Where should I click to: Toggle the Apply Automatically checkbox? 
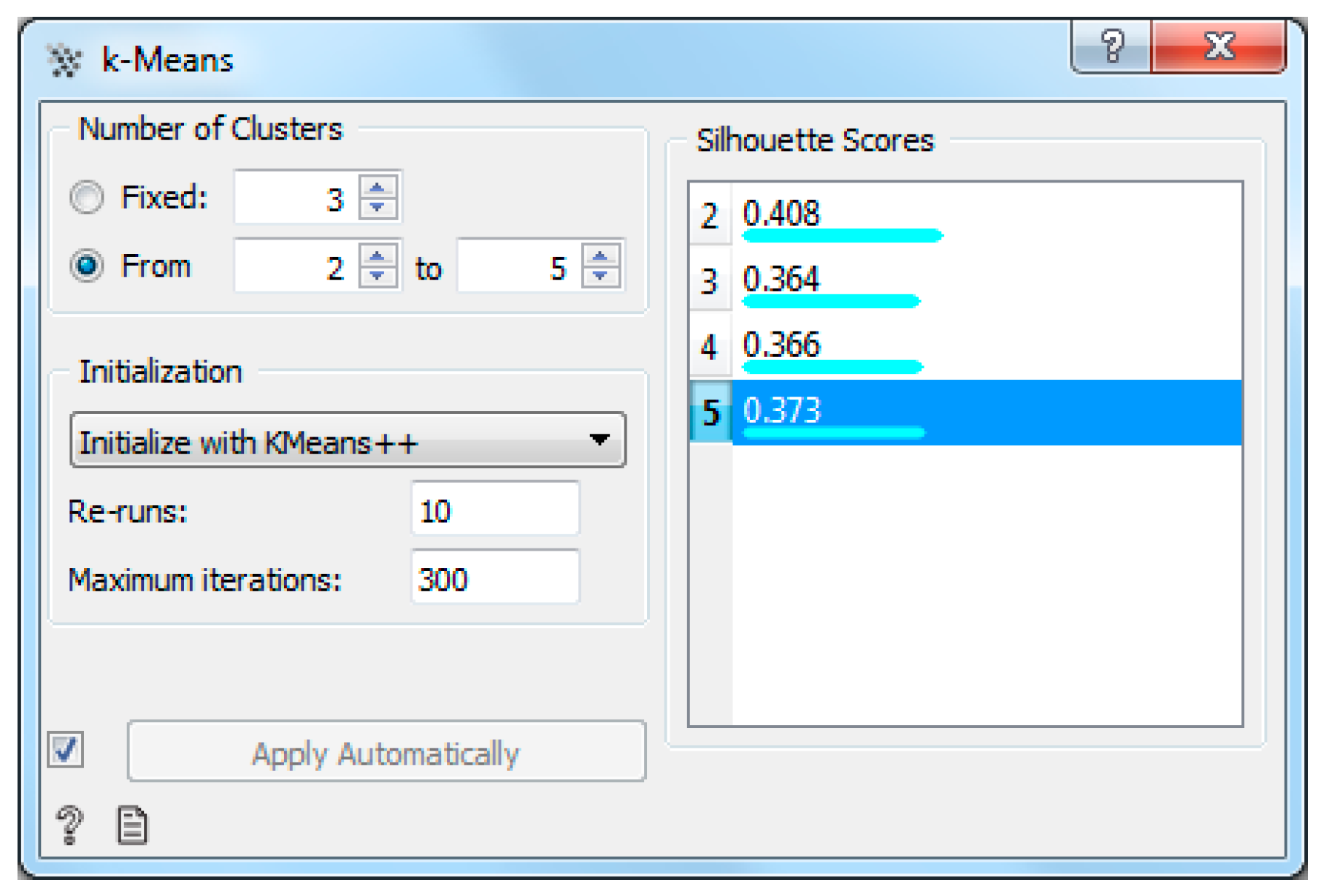(x=66, y=750)
